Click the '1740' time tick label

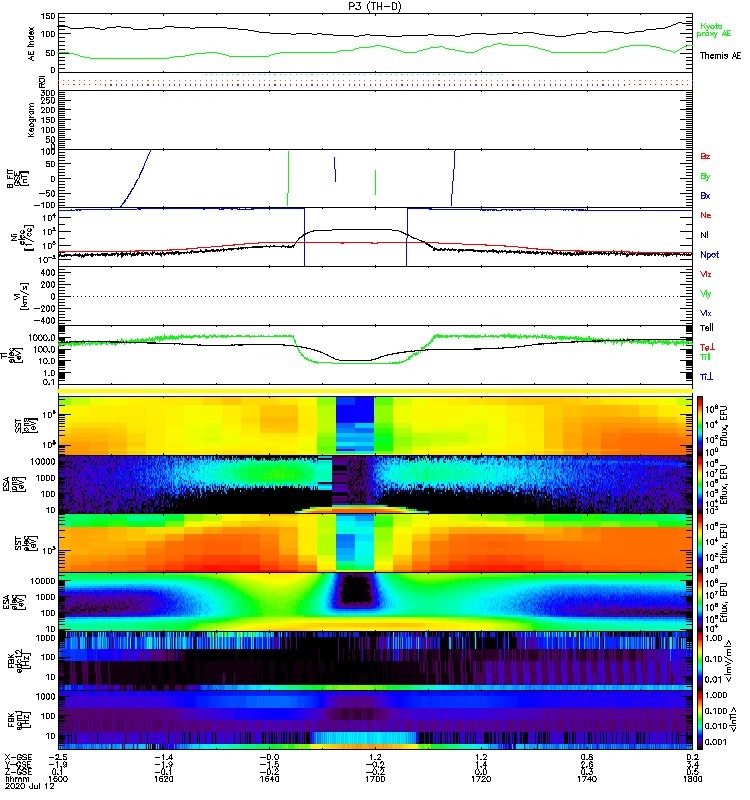(x=587, y=779)
